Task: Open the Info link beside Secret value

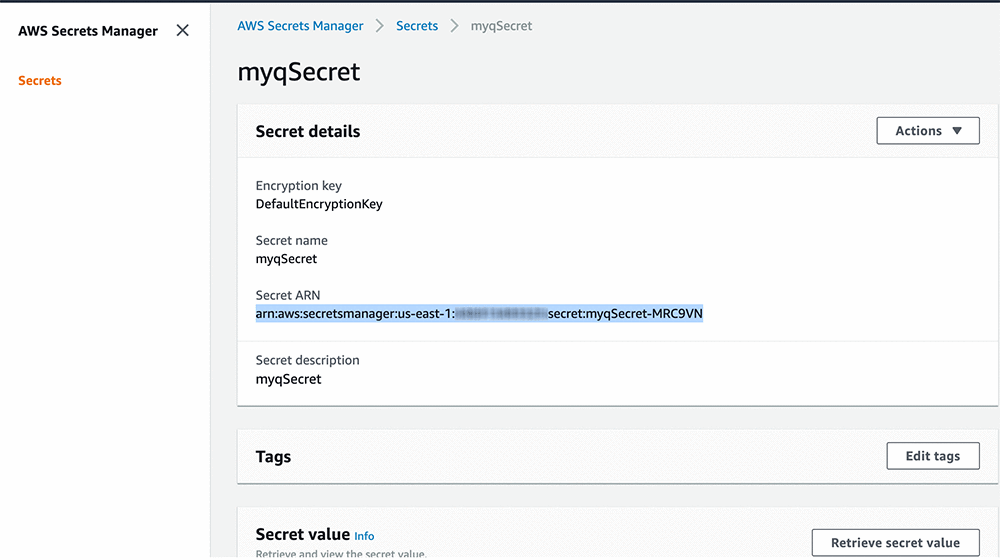Action: tap(364, 536)
